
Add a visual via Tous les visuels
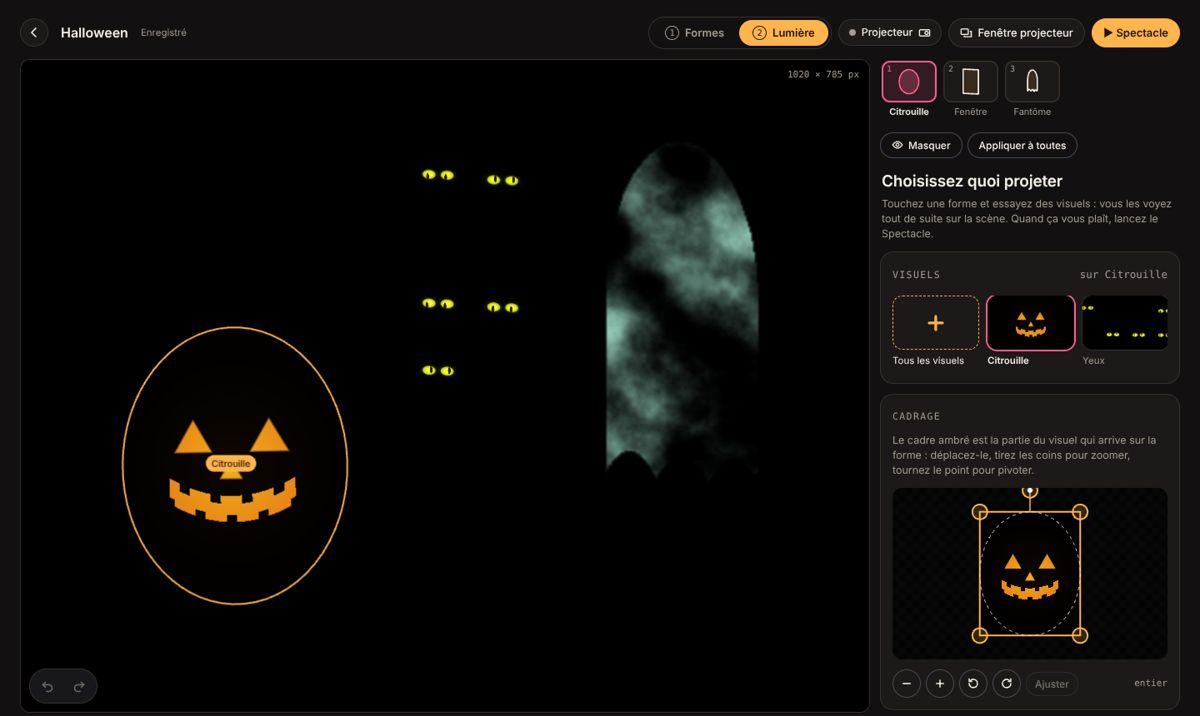(935, 323)
